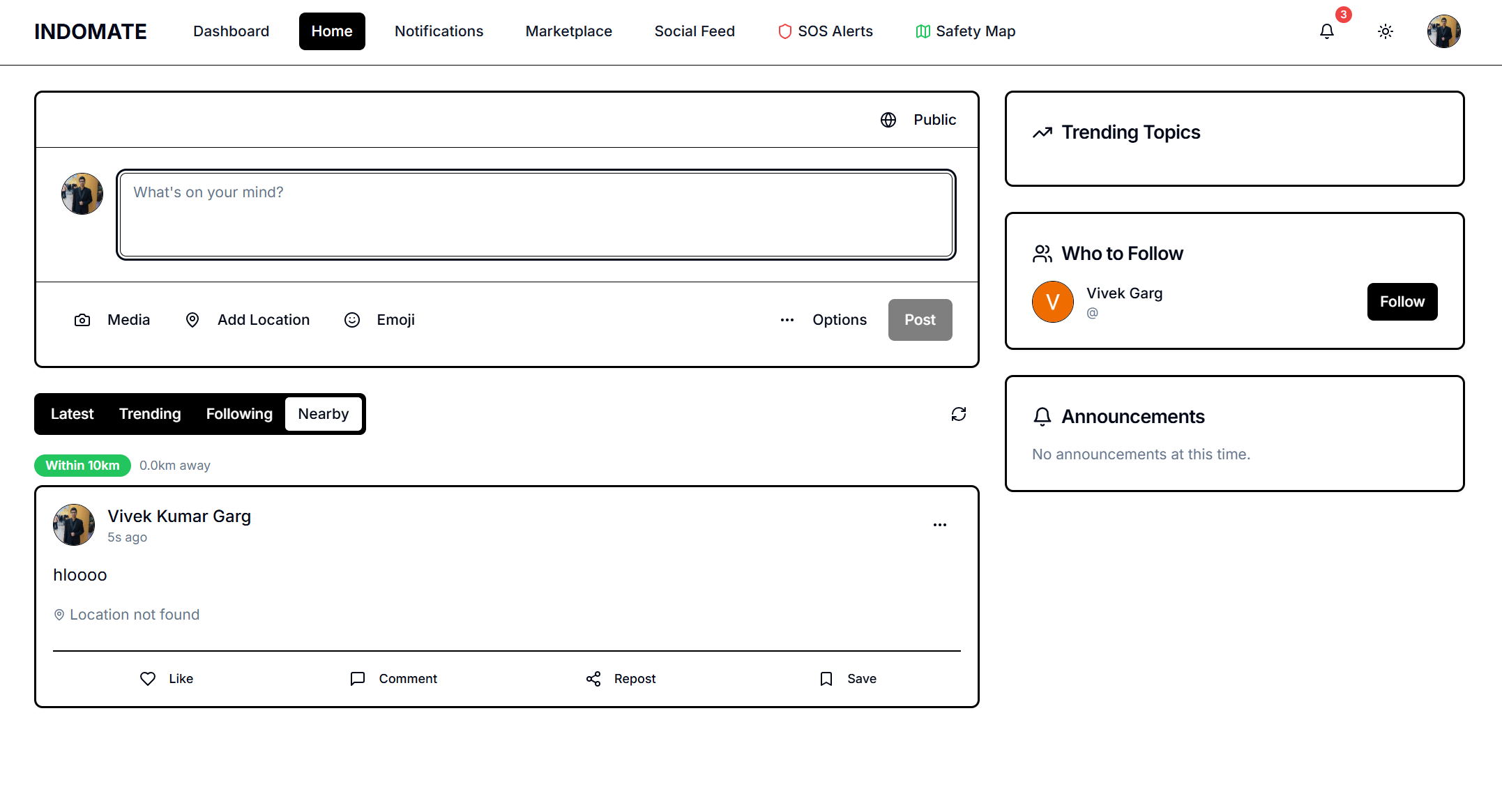Viewport: 1502px width, 812px height.
Task: Click the "What's on your mind?" text box
Action: pos(536,215)
